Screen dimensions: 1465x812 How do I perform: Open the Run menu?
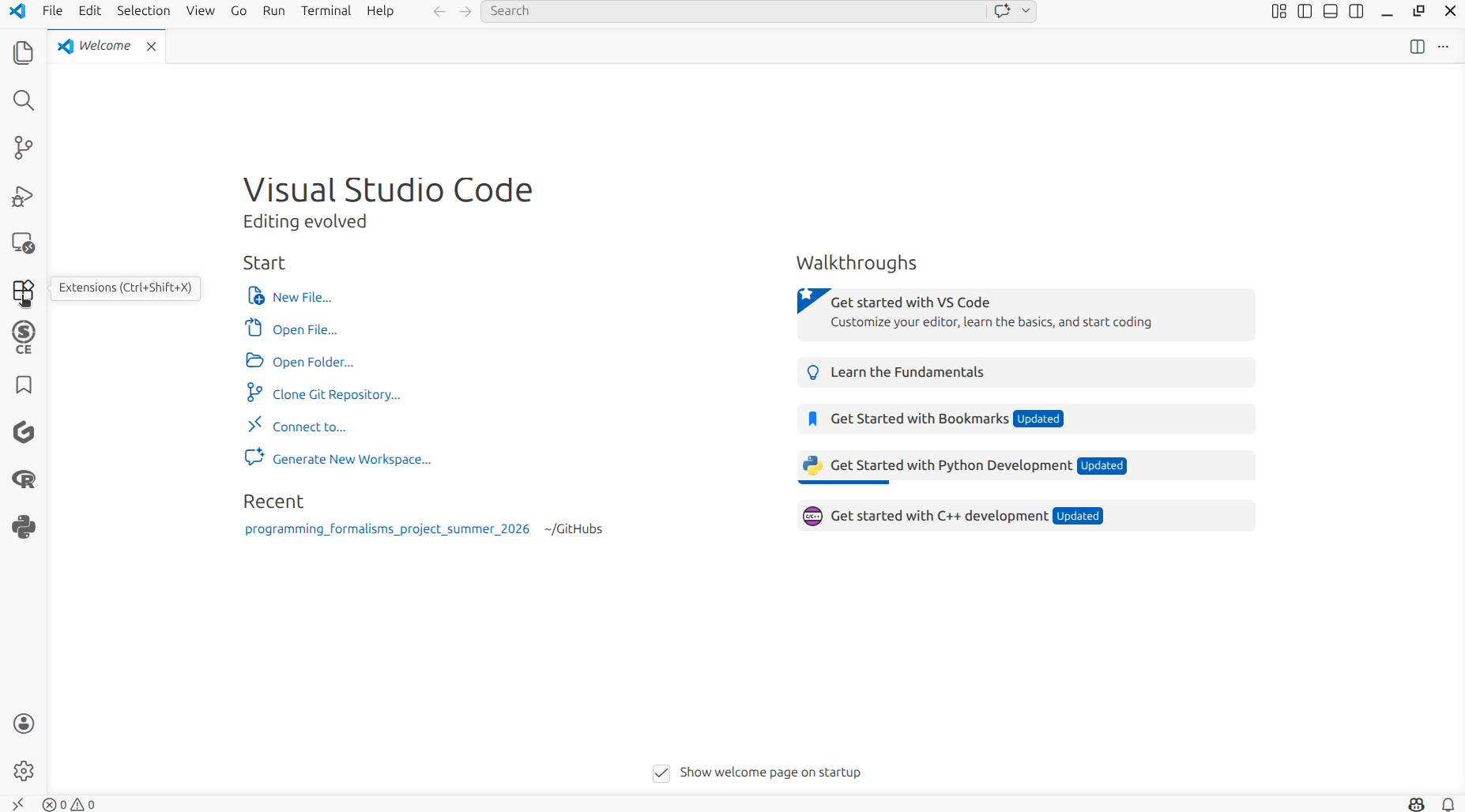click(273, 11)
